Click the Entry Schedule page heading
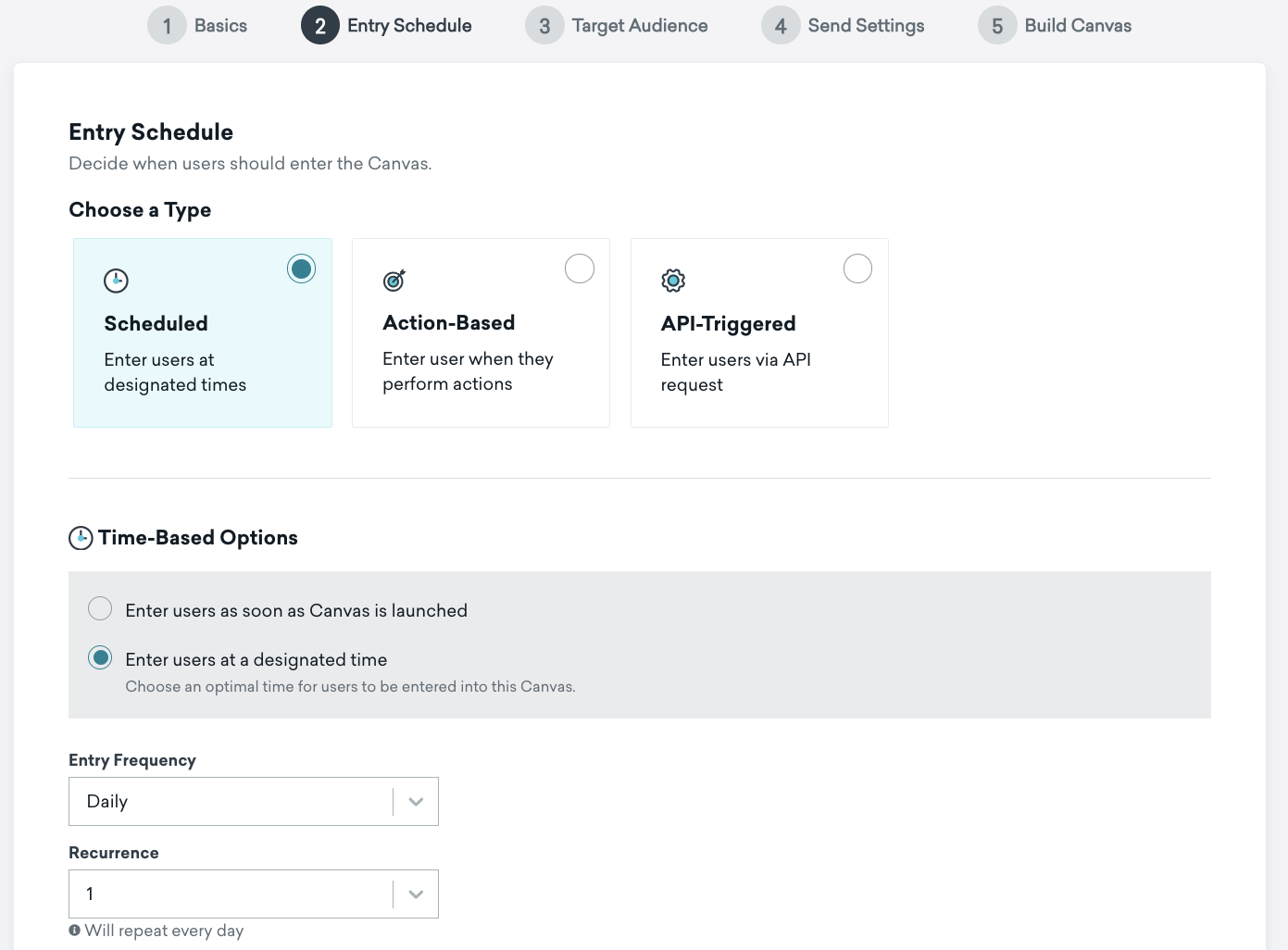1288x950 pixels. (x=151, y=132)
